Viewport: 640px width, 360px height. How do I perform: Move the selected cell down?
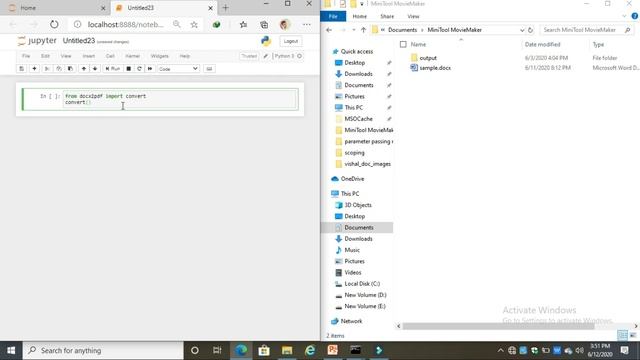click(95, 69)
